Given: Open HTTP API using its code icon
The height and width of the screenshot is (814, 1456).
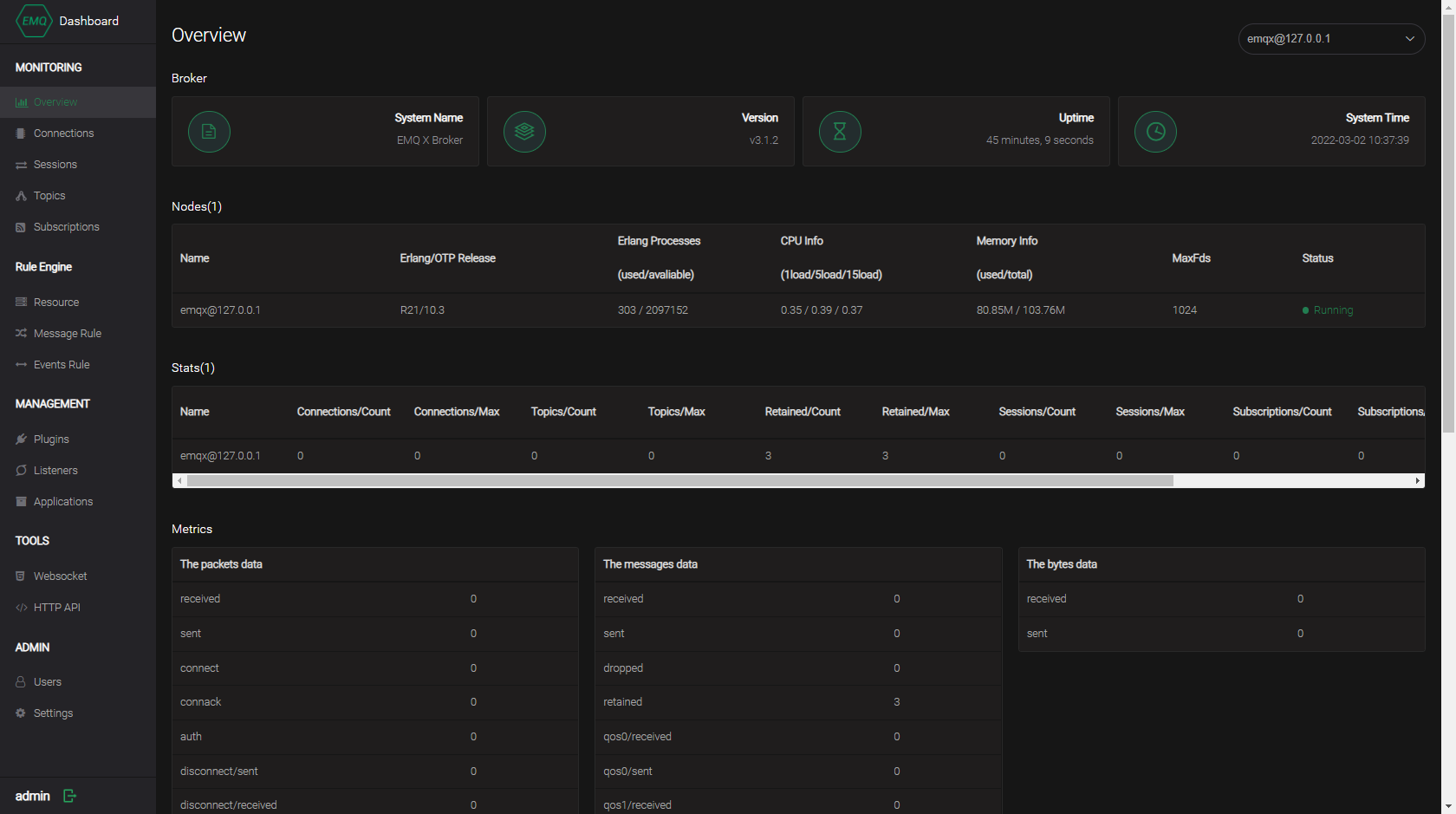Looking at the screenshot, I should pyautogui.click(x=20, y=607).
